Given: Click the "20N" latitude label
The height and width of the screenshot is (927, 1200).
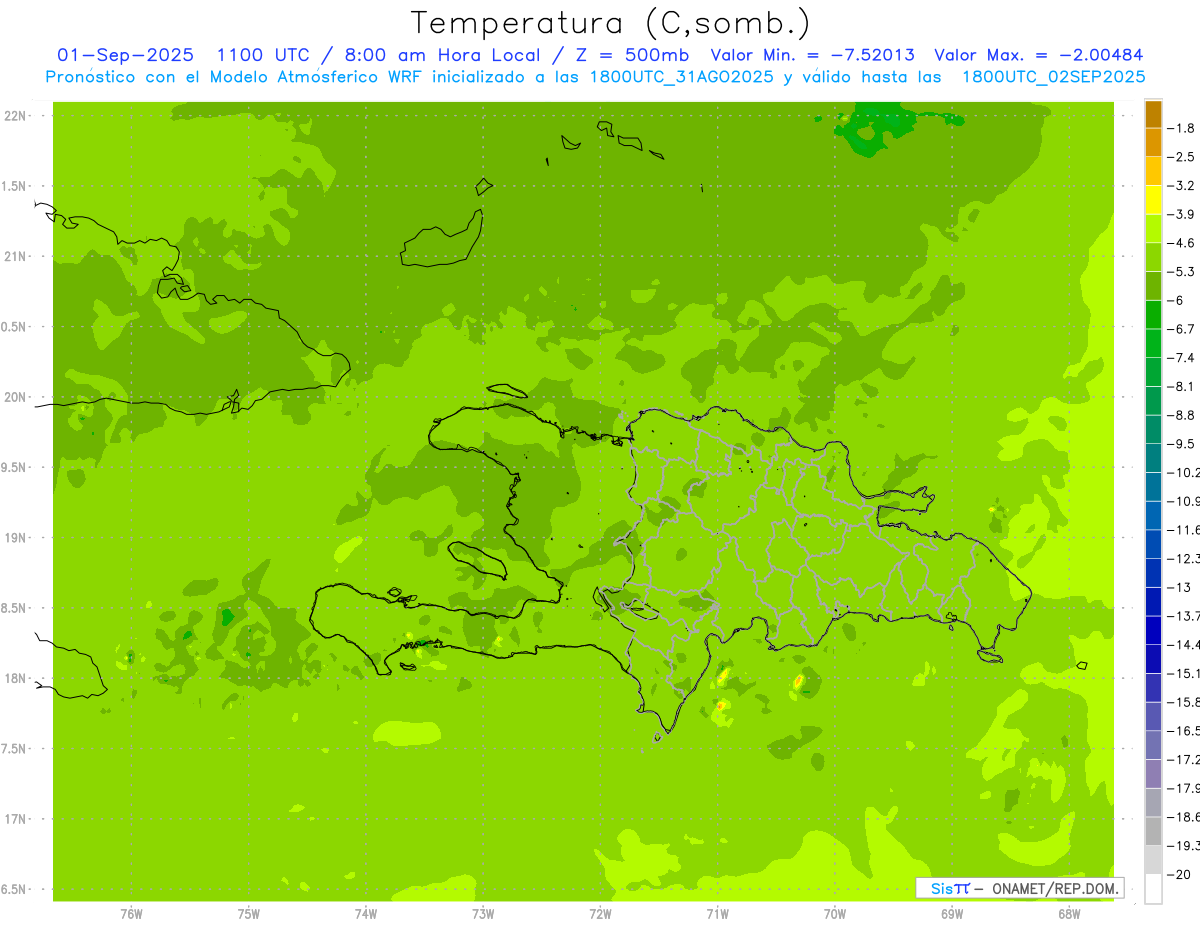Looking at the screenshot, I should [x=15, y=397].
